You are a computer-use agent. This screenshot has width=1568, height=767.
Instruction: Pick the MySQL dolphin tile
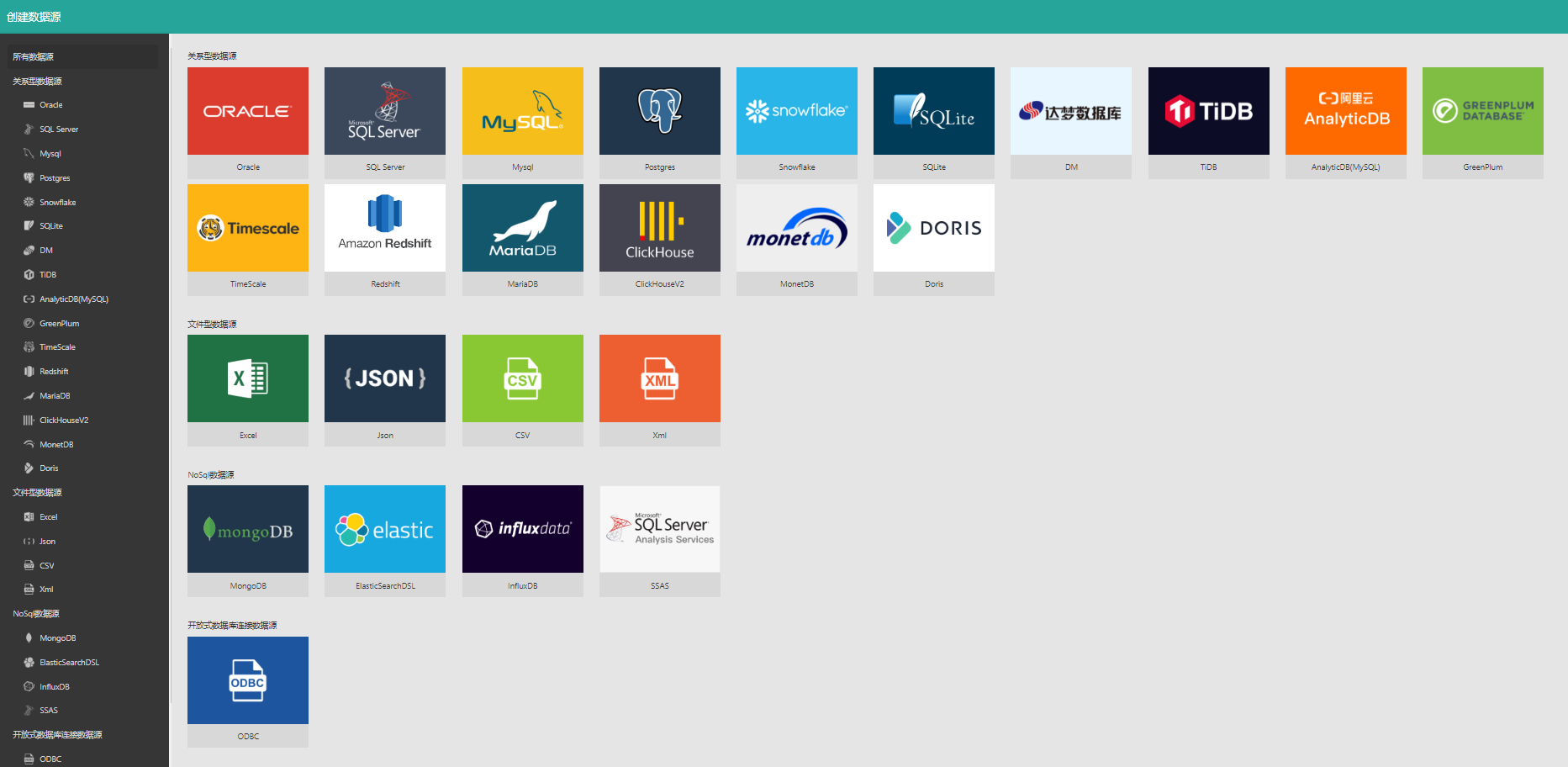point(523,123)
